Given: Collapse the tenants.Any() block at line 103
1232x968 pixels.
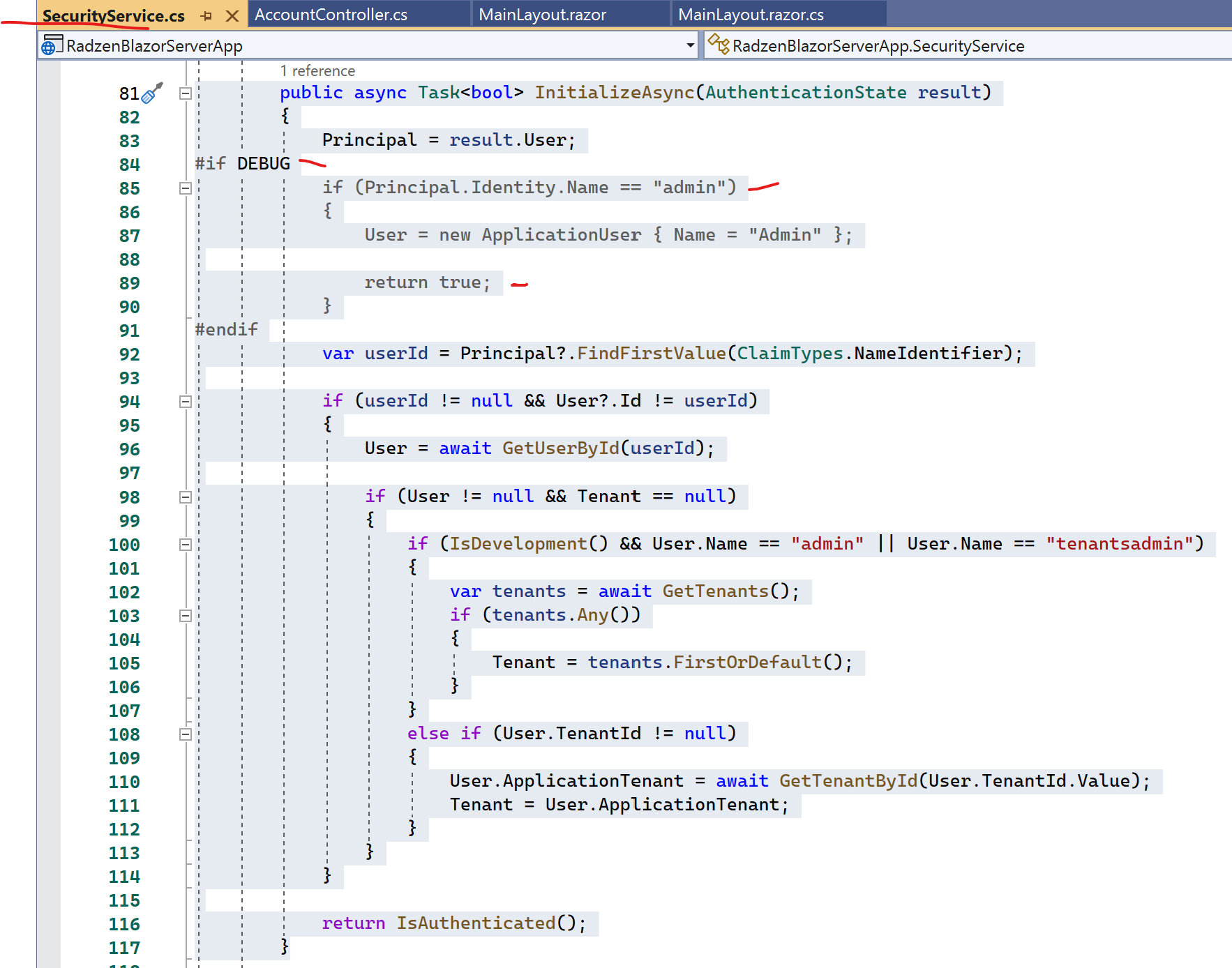Looking at the screenshot, I should pos(185,616).
